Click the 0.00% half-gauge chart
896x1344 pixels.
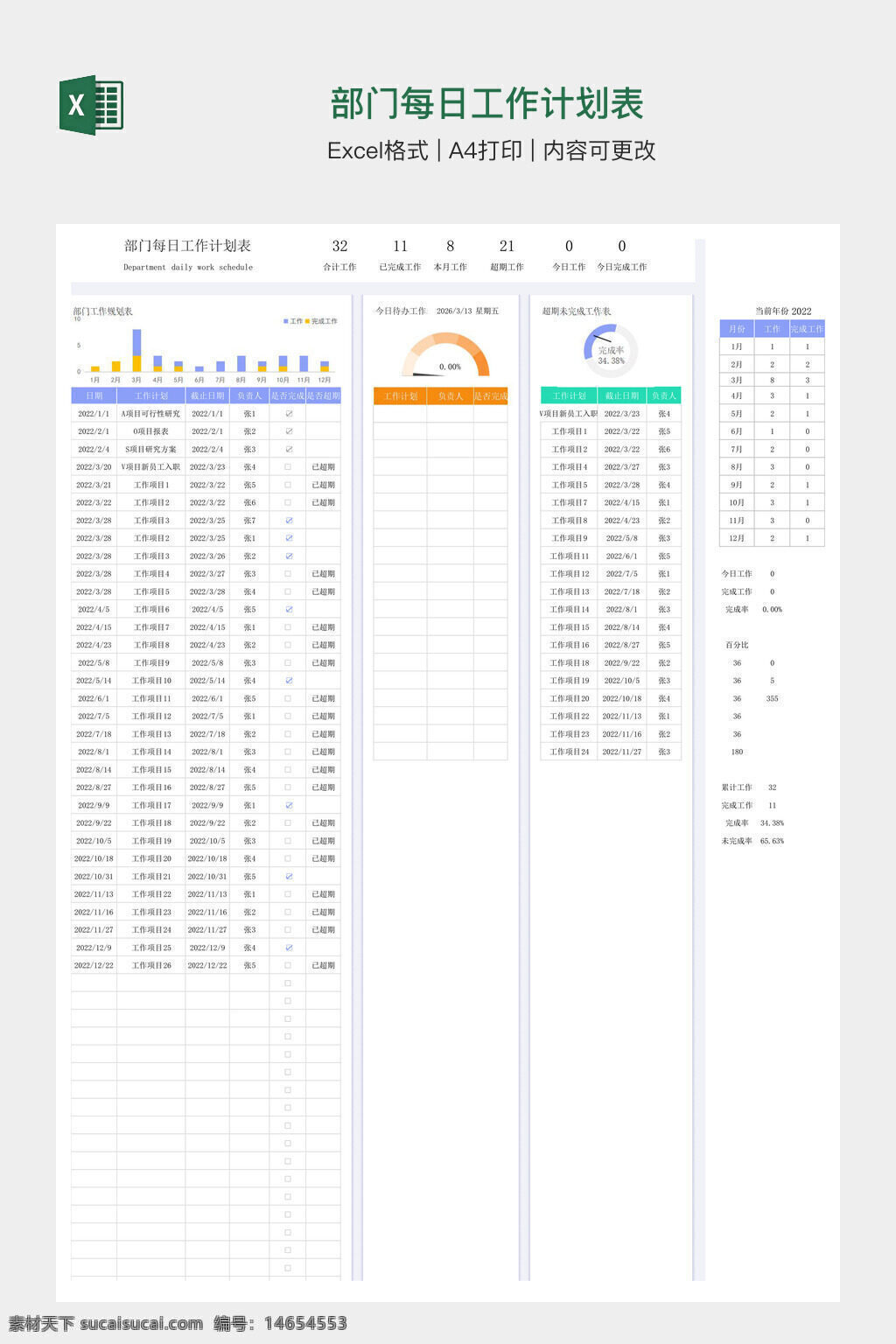pos(446,354)
